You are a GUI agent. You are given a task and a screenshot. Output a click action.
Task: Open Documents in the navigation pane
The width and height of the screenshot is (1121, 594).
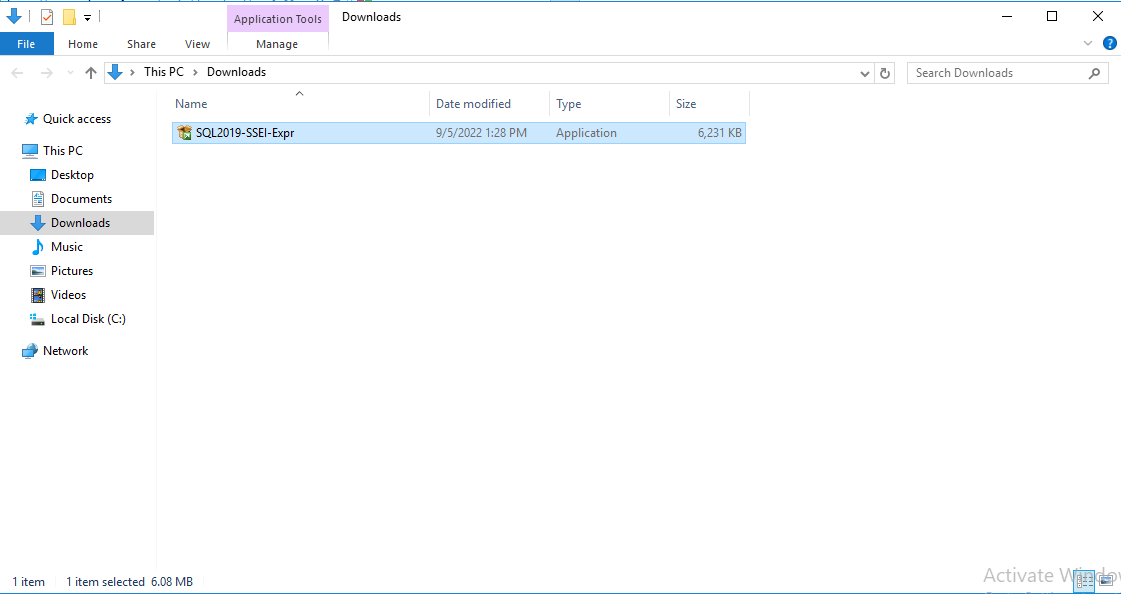tap(82, 199)
